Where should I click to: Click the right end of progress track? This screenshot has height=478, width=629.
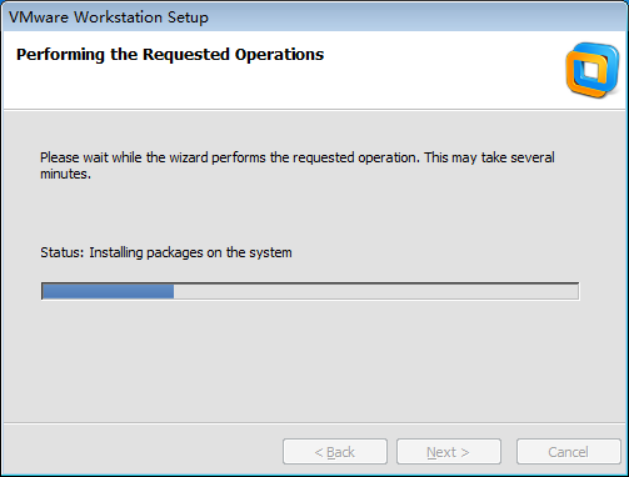pos(574,291)
